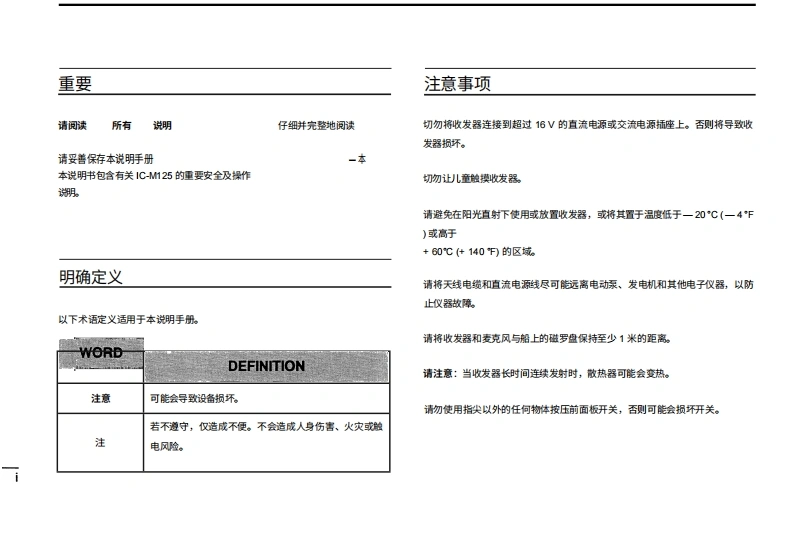Viewport: 793px width, 550px height.
Task: Click the 16 V power source warning
Action: (x=587, y=134)
